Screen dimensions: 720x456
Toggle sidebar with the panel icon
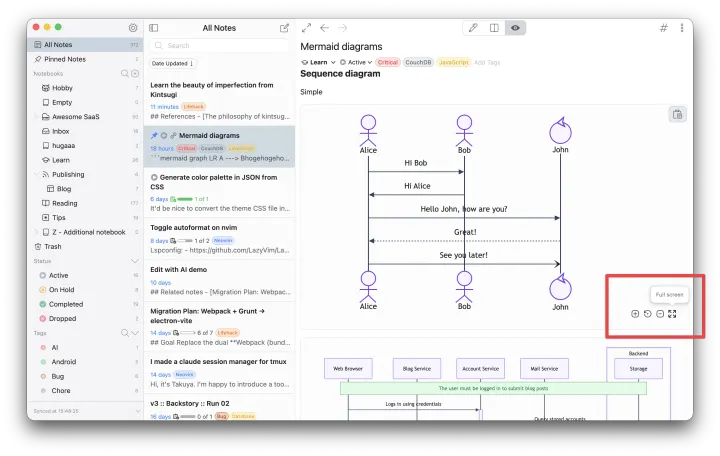point(154,28)
